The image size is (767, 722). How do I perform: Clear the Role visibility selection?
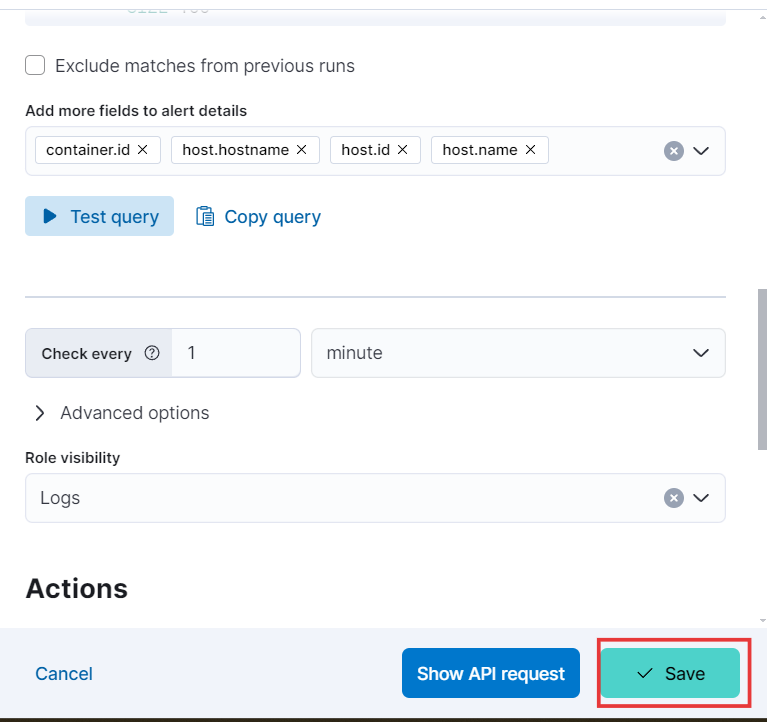click(x=674, y=498)
